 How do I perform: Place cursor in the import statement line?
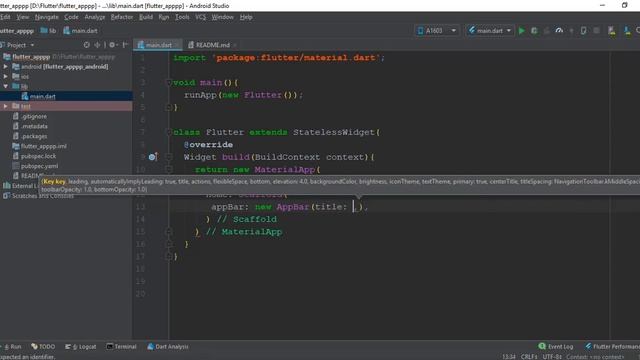279,58
